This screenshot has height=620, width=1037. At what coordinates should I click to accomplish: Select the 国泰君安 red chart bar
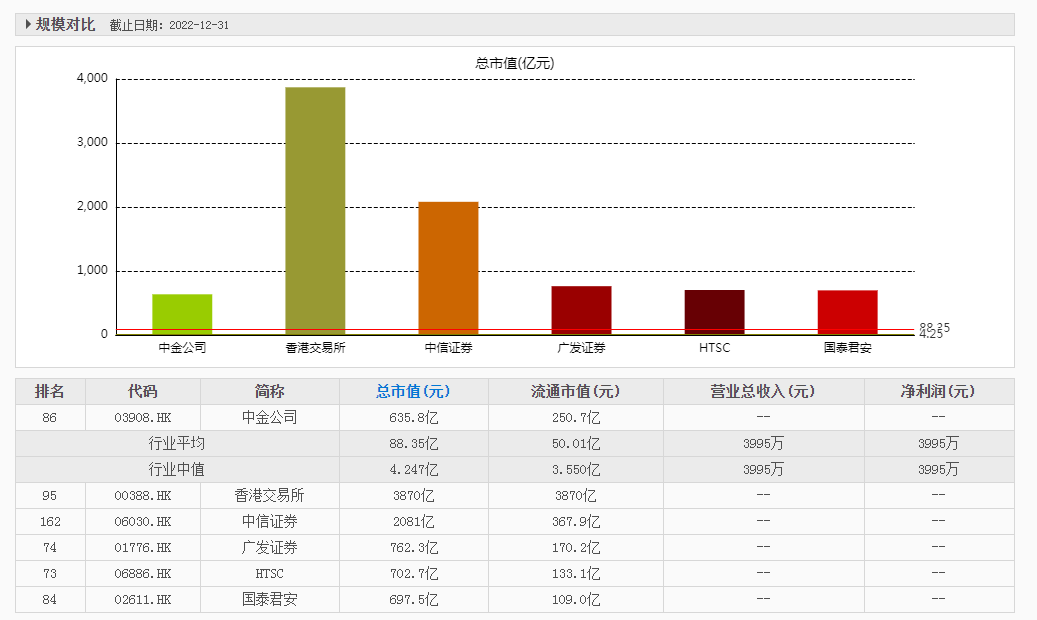click(848, 312)
